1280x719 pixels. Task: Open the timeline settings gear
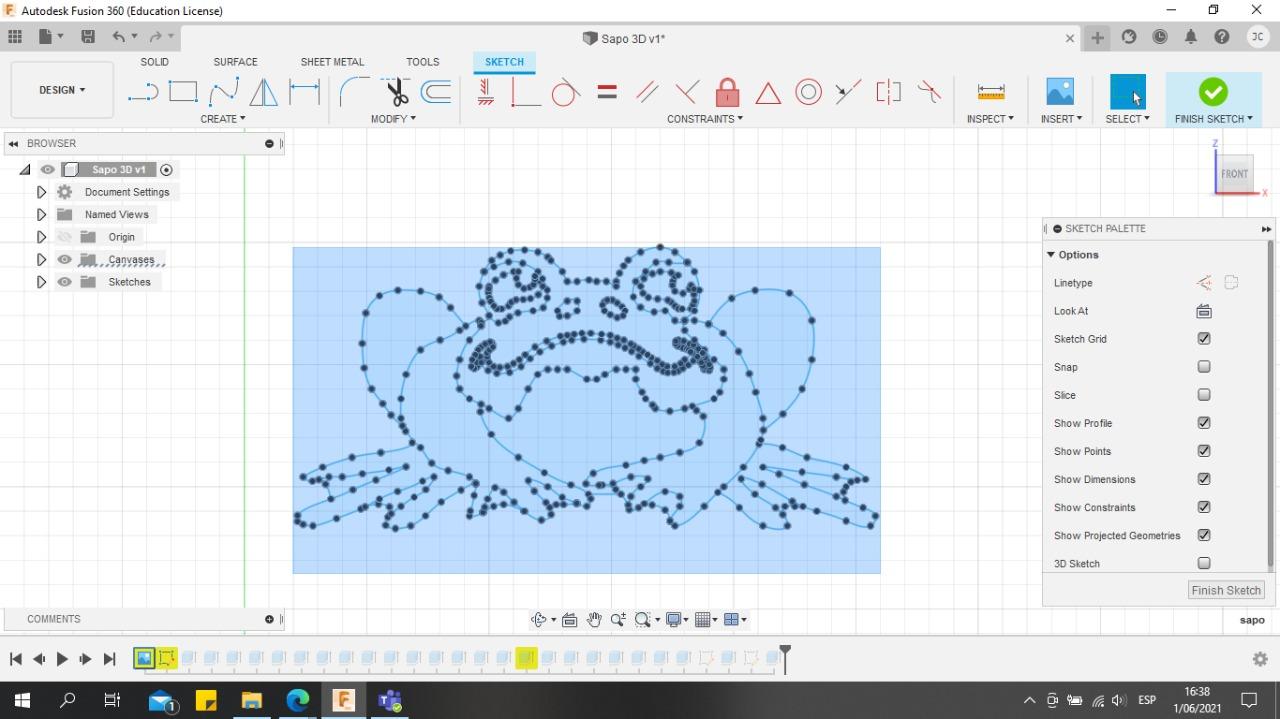[1260, 659]
